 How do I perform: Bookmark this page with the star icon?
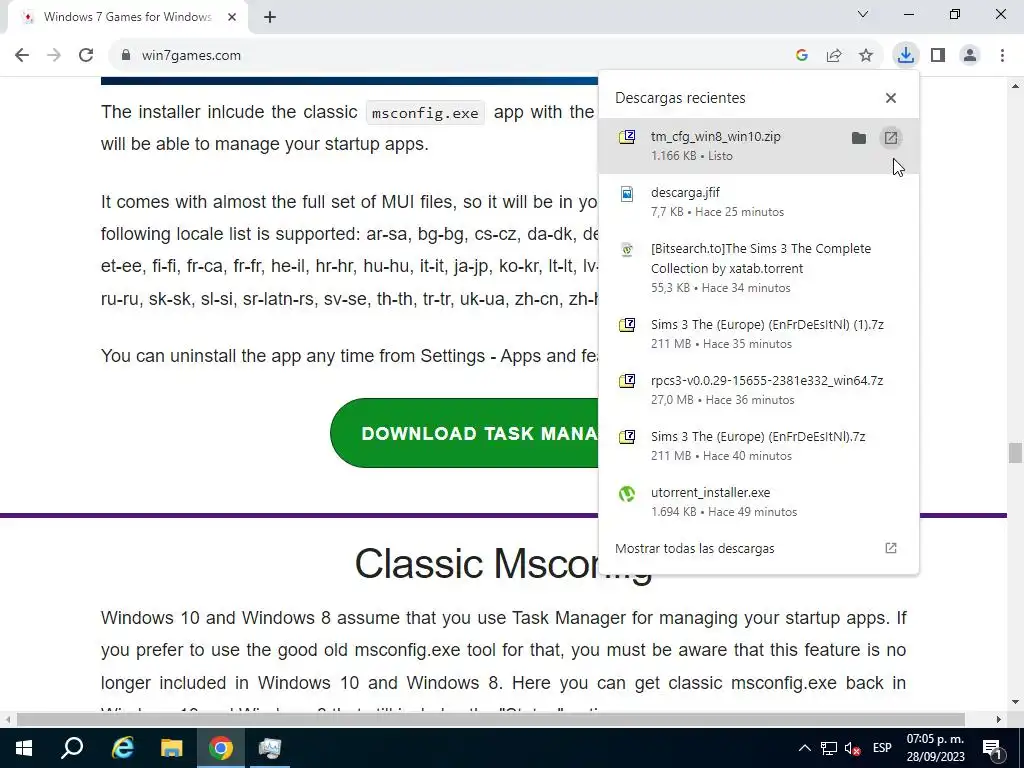tap(866, 56)
